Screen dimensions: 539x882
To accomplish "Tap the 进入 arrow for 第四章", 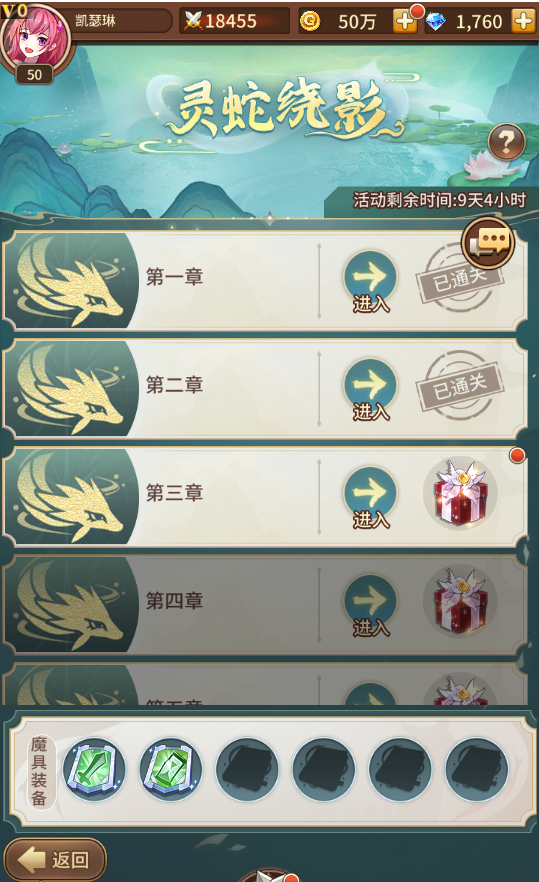I will coord(370,605).
